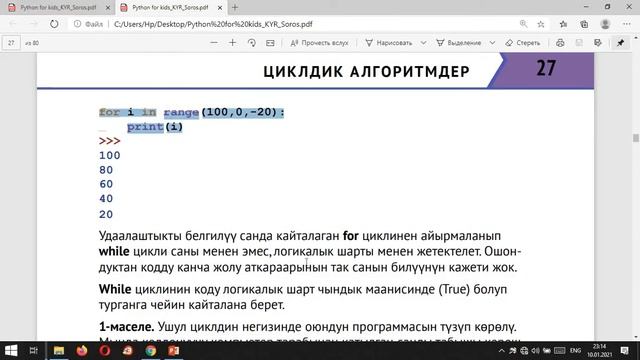The height and width of the screenshot is (360, 640).
Task: Activate the Нарисовать draw tool
Action: (389, 43)
